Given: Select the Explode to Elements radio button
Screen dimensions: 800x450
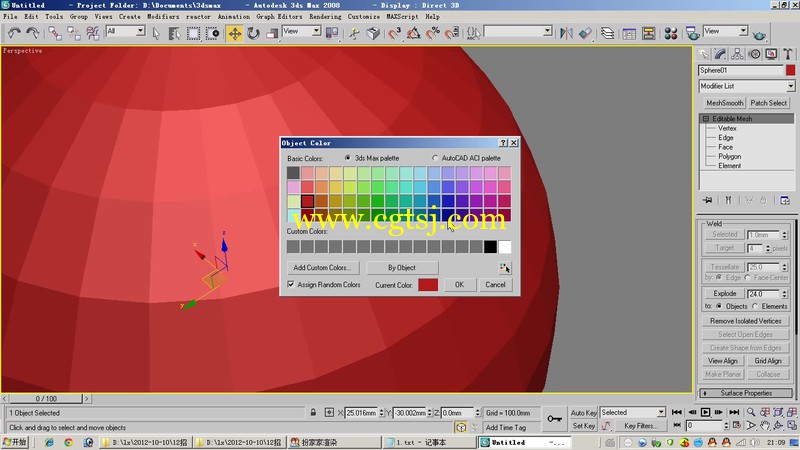Looking at the screenshot, I should pos(755,306).
